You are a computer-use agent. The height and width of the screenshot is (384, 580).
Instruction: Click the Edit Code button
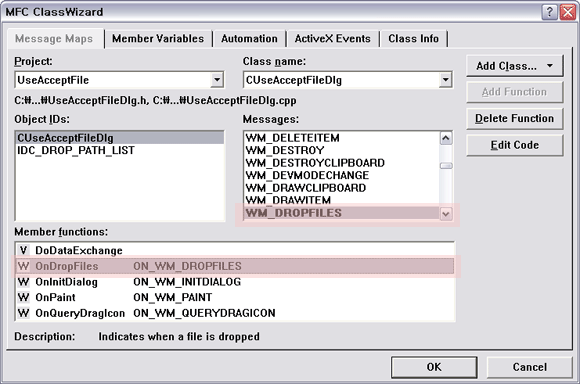[515, 145]
